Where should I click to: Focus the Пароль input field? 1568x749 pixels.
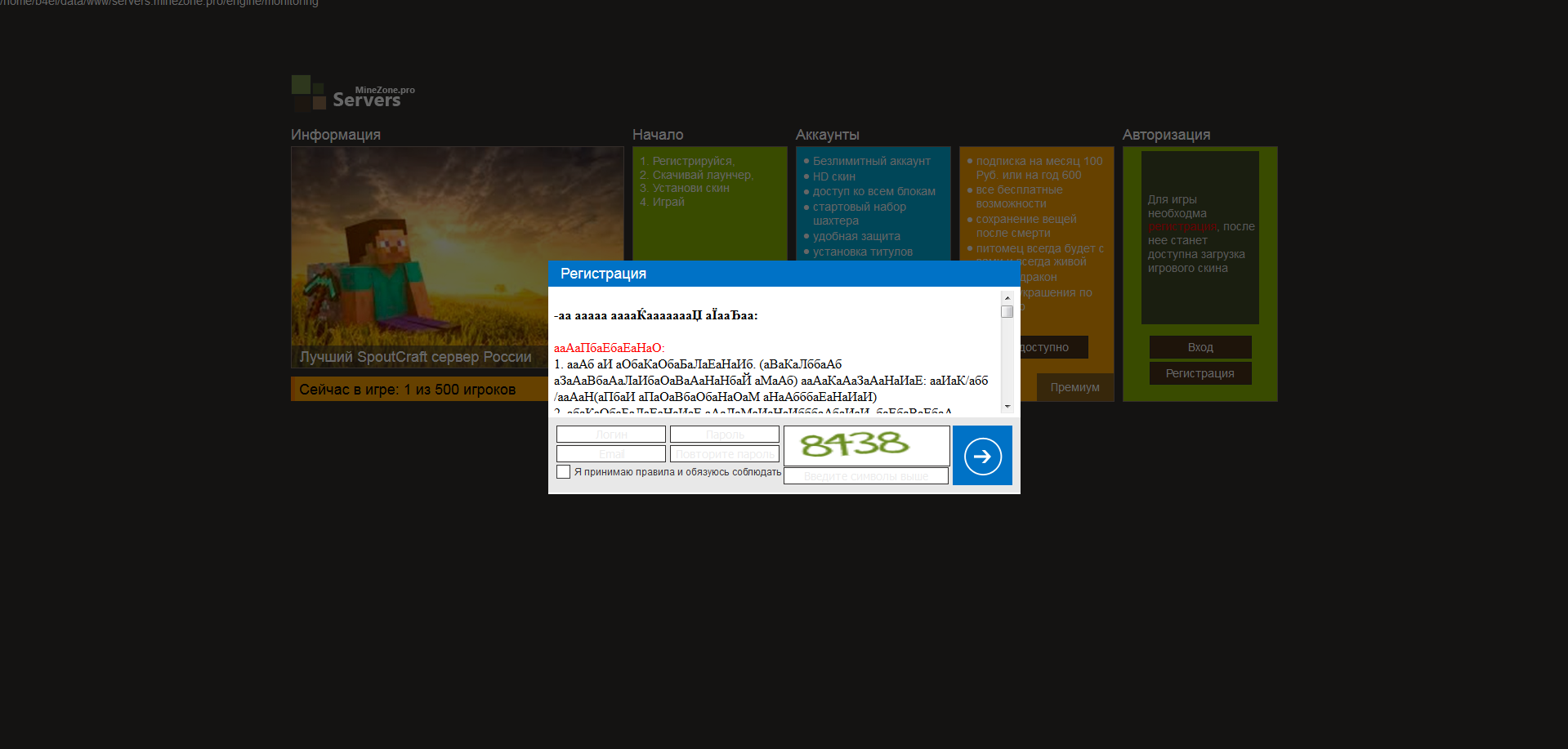(x=725, y=435)
